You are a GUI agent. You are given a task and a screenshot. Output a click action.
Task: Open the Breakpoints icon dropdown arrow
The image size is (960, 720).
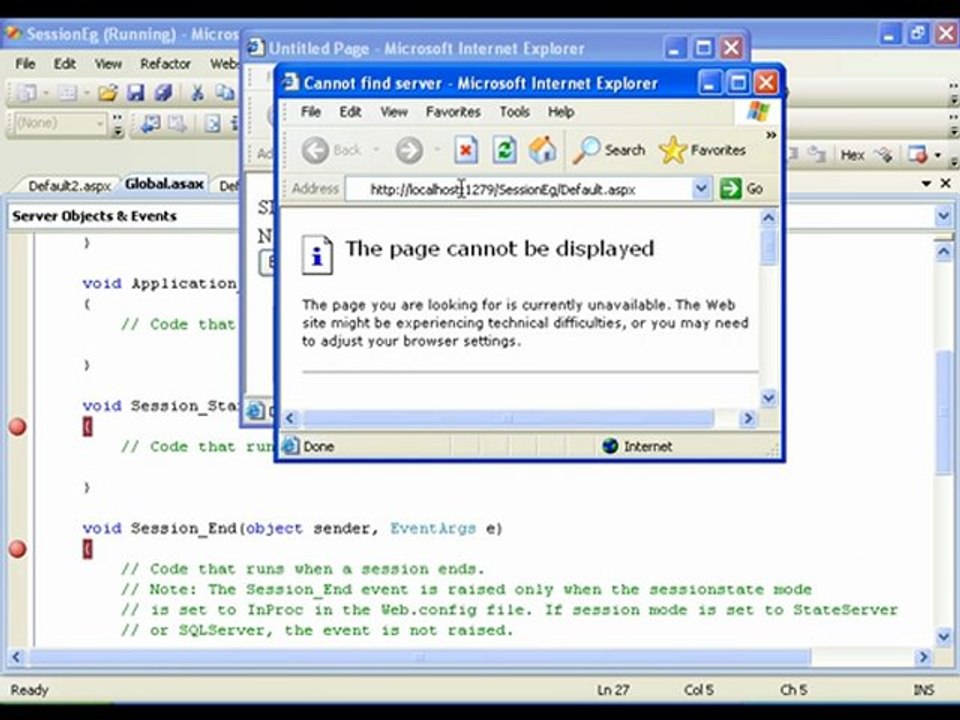[x=938, y=156]
